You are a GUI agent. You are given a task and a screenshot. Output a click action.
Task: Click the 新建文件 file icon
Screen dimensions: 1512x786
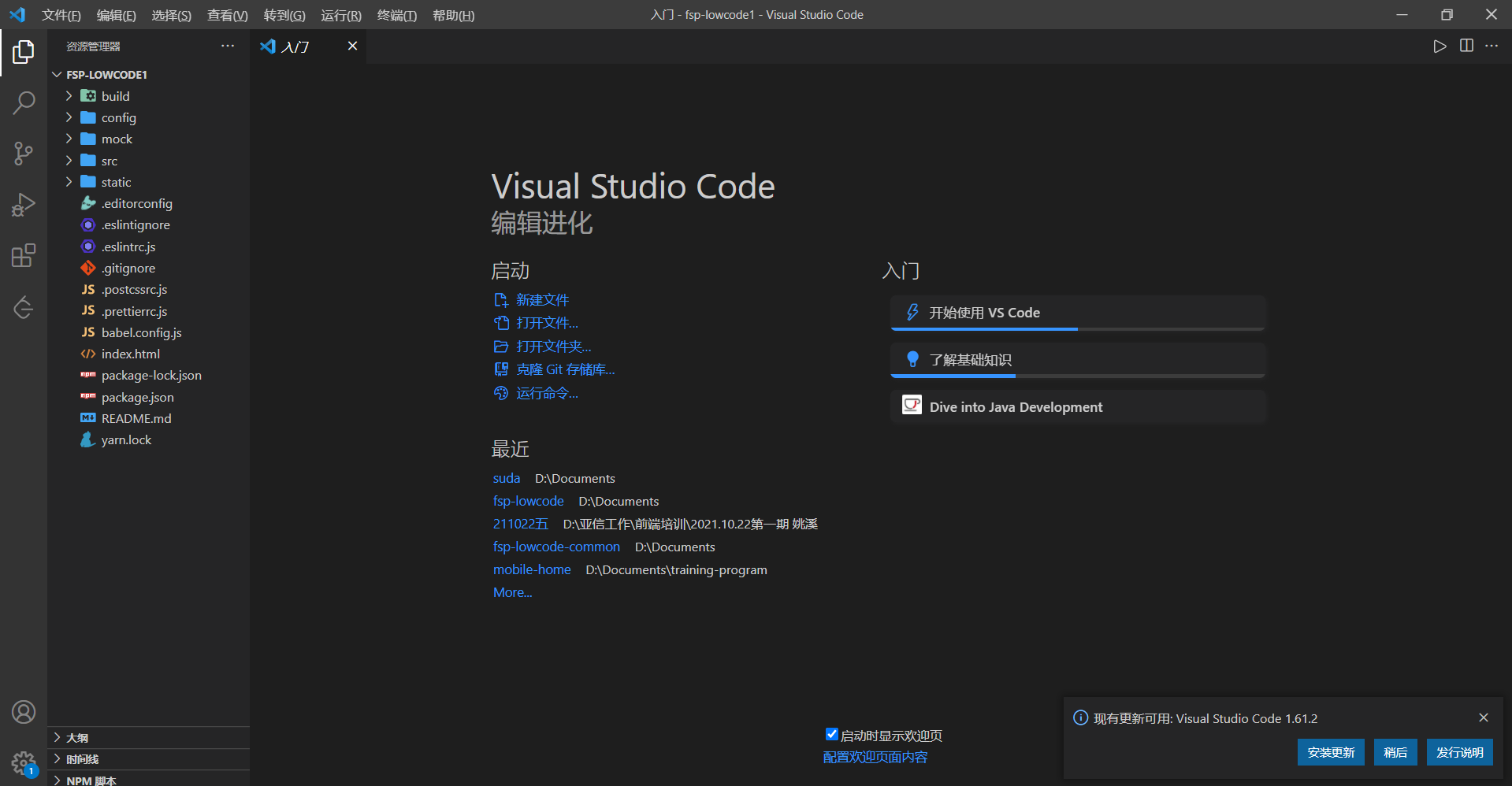coord(501,300)
